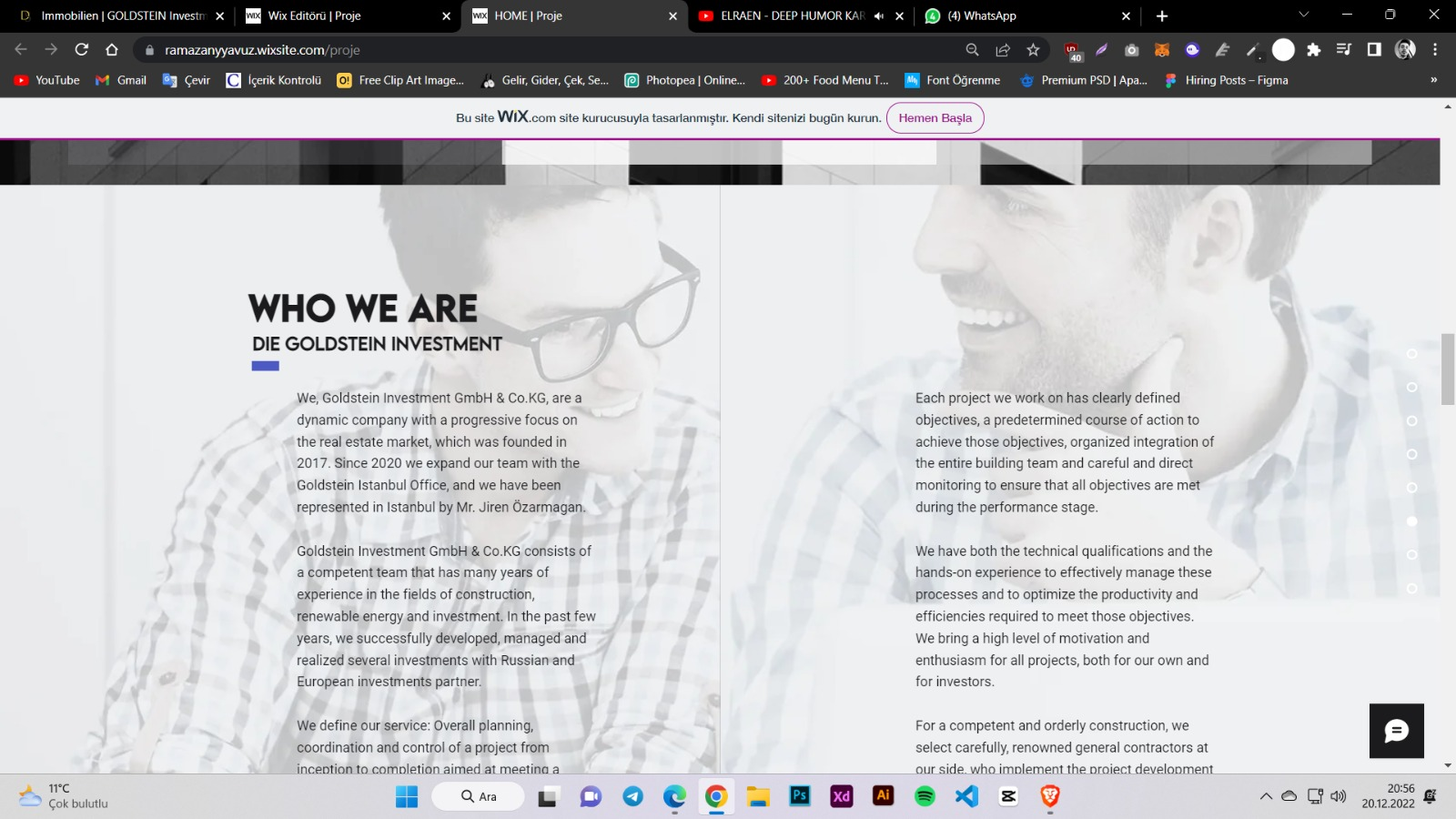Select the second page section dot

pos(1412,388)
